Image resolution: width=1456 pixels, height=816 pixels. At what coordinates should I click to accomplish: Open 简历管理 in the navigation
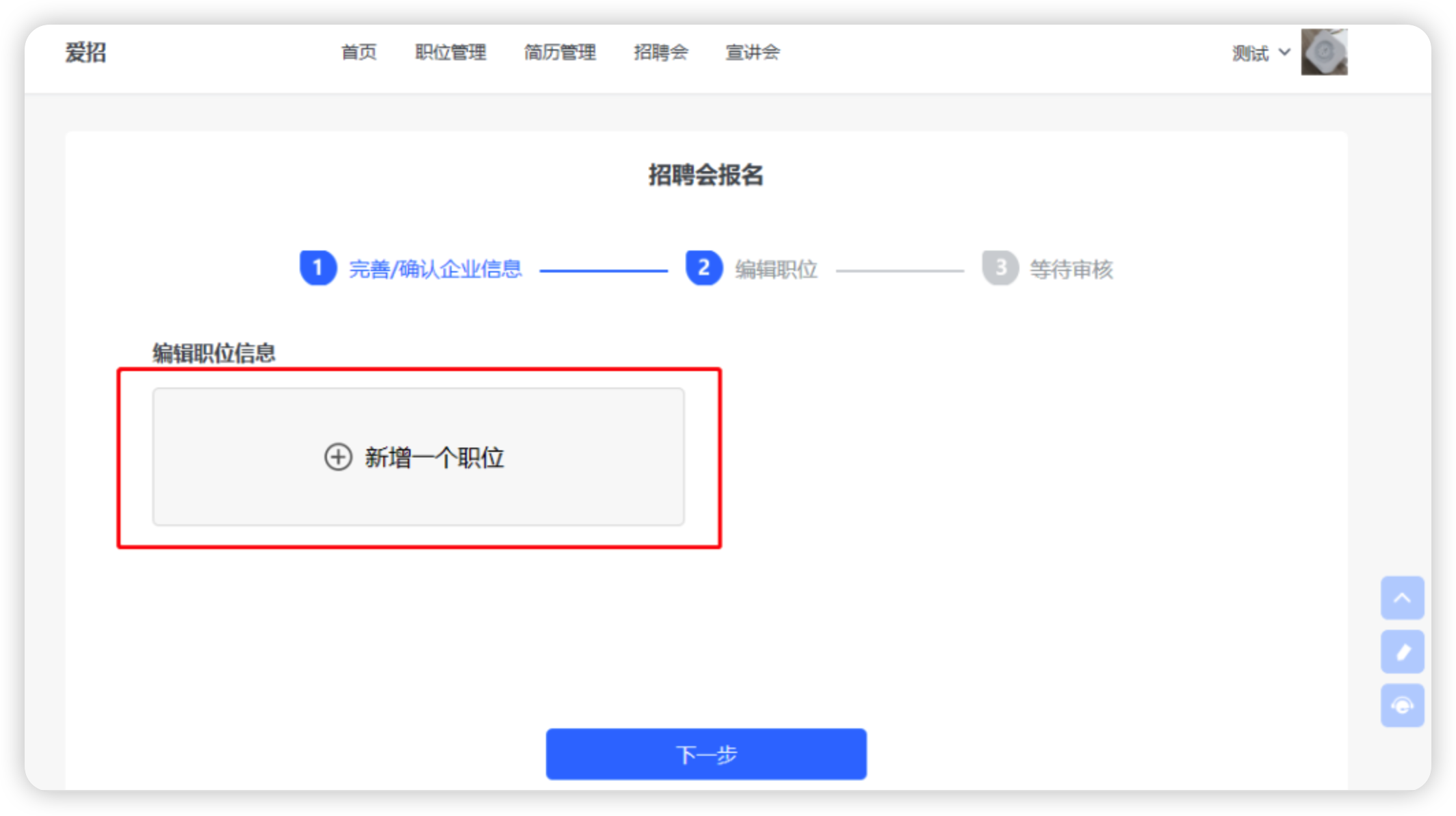(x=560, y=52)
